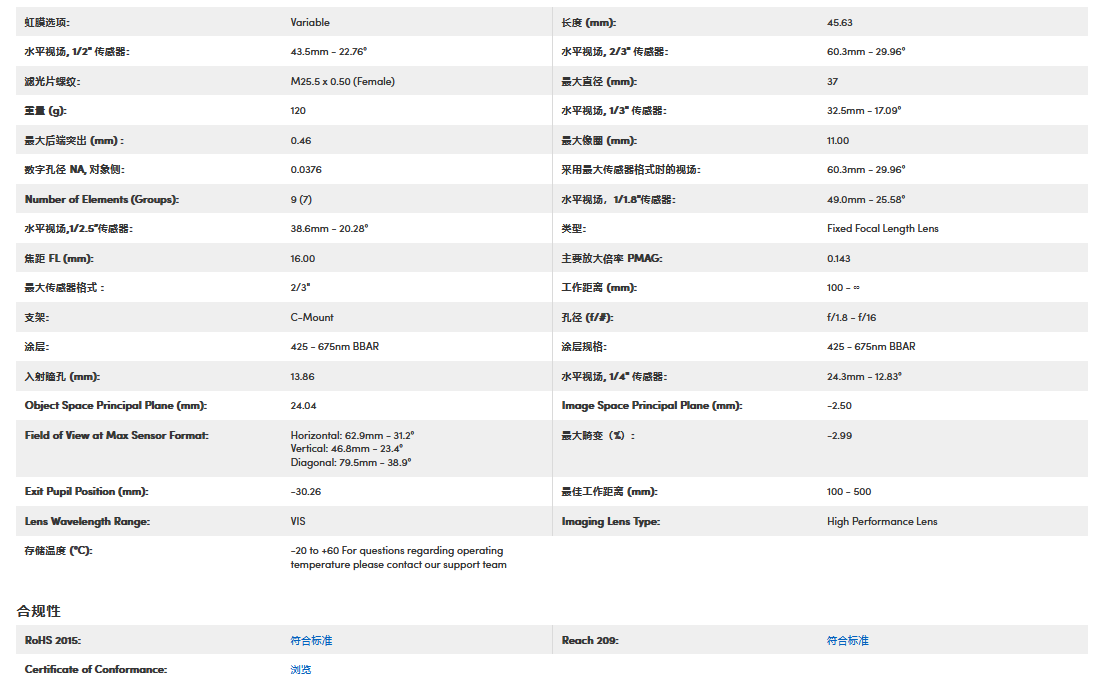1101x699 pixels.
Task: Click the Exit Pupil Position (mm) label
Action: [87, 492]
